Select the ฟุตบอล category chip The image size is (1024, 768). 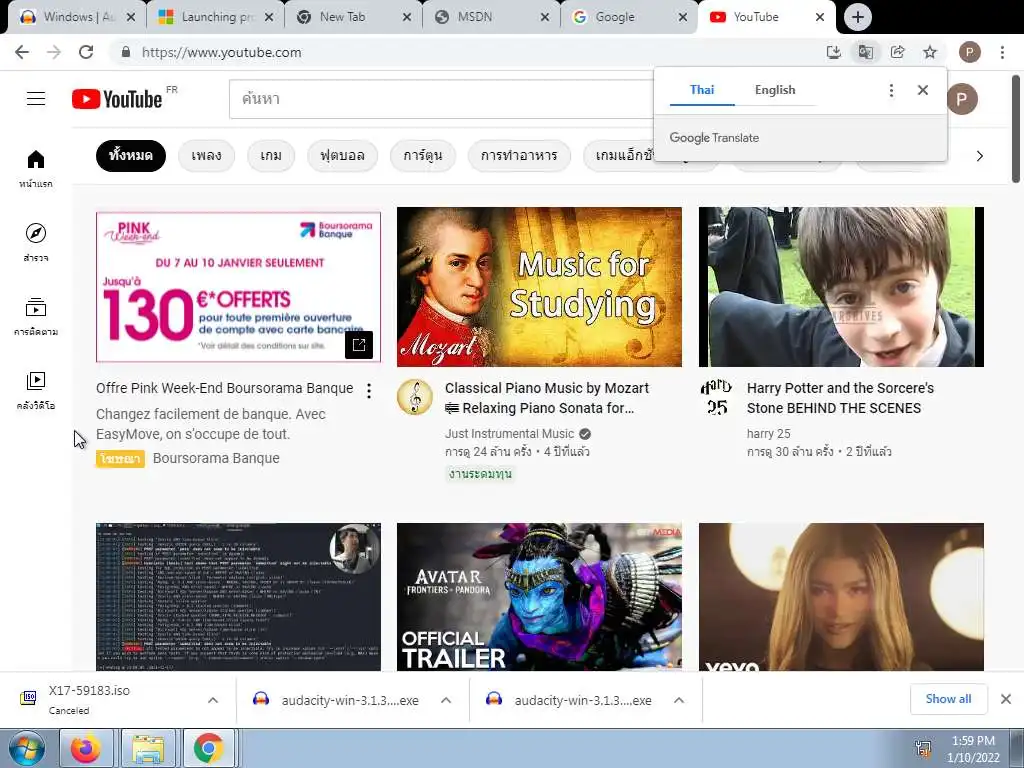(342, 156)
